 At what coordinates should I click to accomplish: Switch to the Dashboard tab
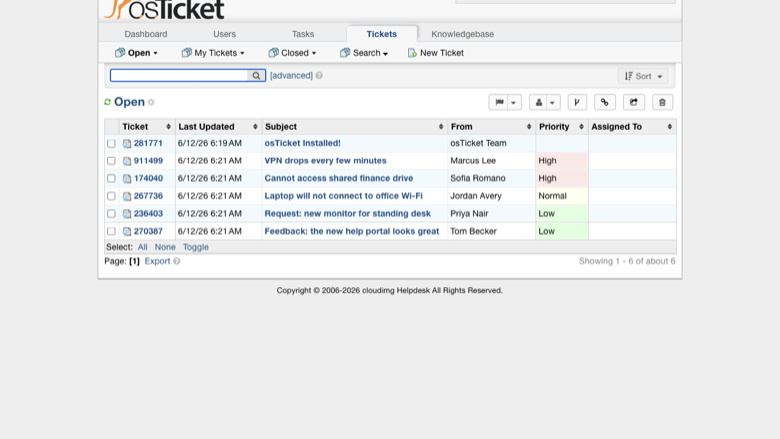click(x=146, y=34)
